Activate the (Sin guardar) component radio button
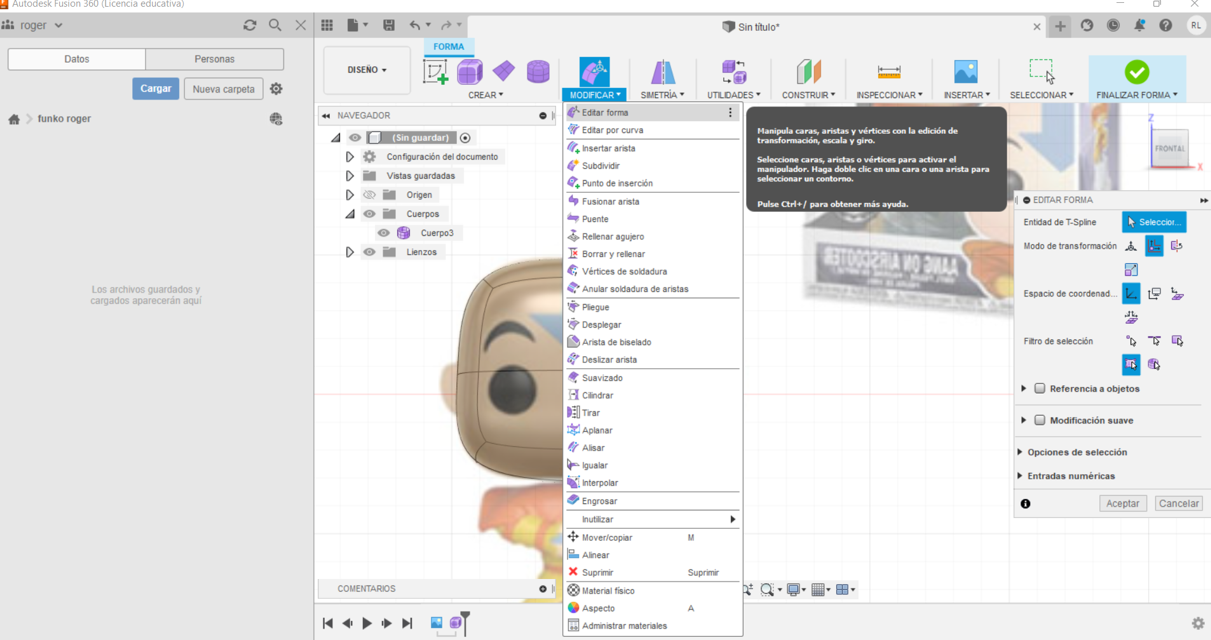The width and height of the screenshot is (1211, 640). point(465,138)
